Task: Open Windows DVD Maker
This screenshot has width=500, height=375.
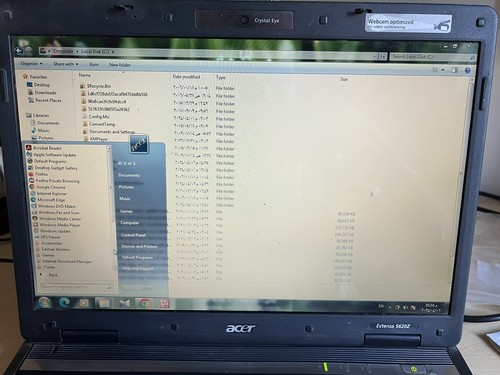Action: coord(57,206)
